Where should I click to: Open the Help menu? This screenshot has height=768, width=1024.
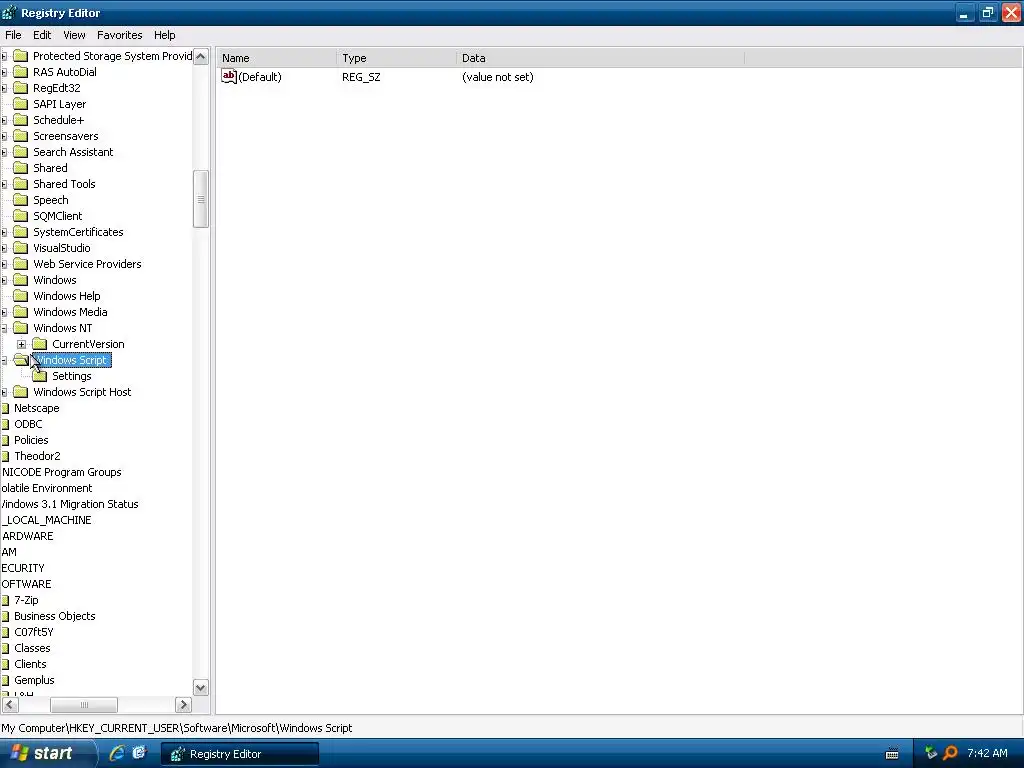point(165,35)
